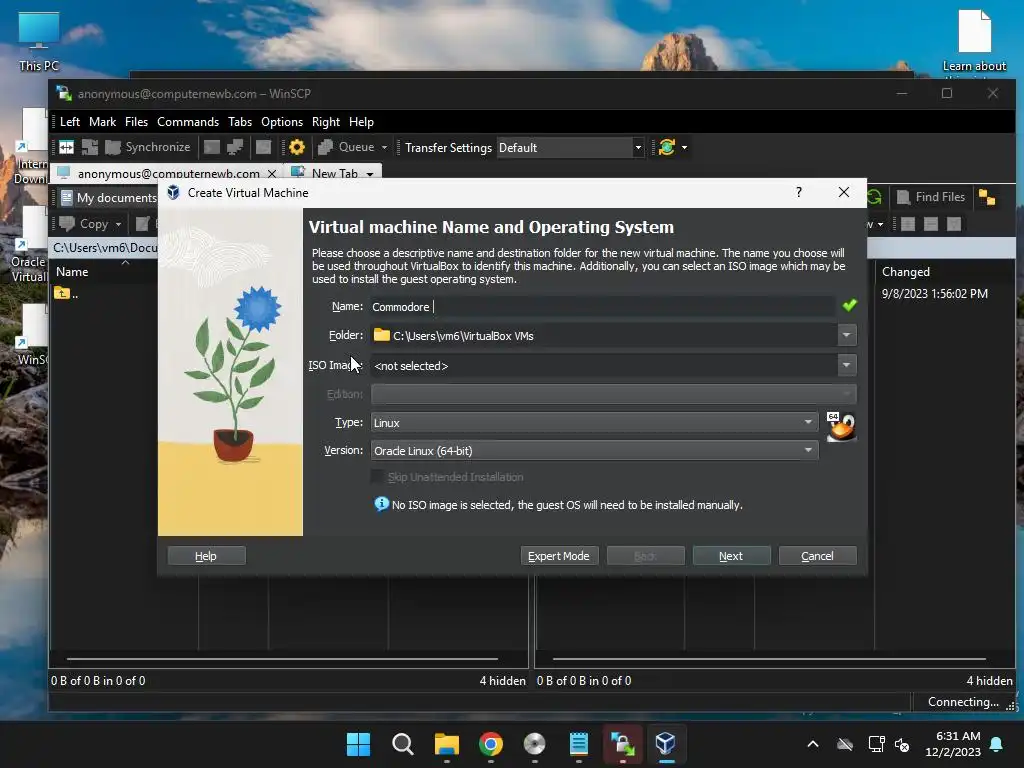Click the Preferences gear icon in WinSCP toolbar
This screenshot has width=1024, height=768.
(296, 148)
